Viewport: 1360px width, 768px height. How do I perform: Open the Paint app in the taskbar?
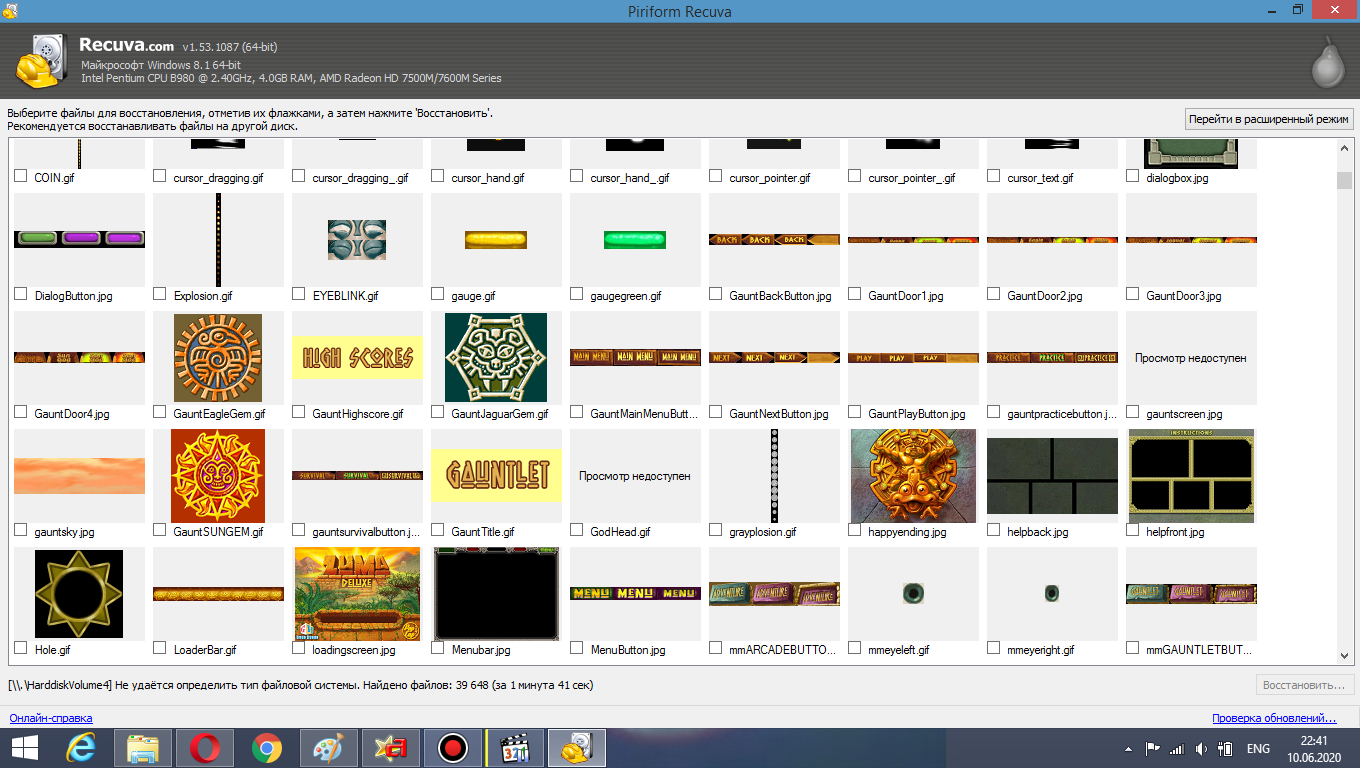328,748
